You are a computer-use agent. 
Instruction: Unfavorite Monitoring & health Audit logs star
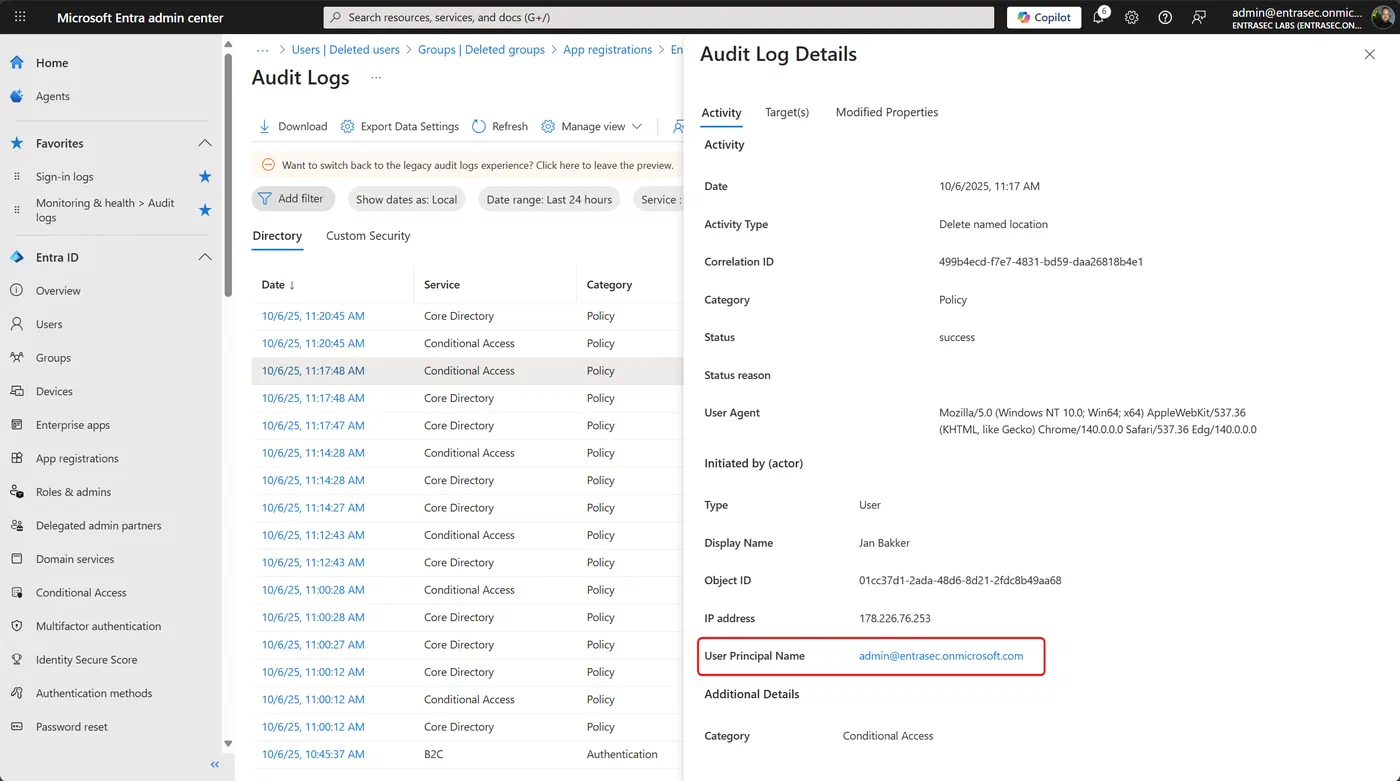pos(205,210)
